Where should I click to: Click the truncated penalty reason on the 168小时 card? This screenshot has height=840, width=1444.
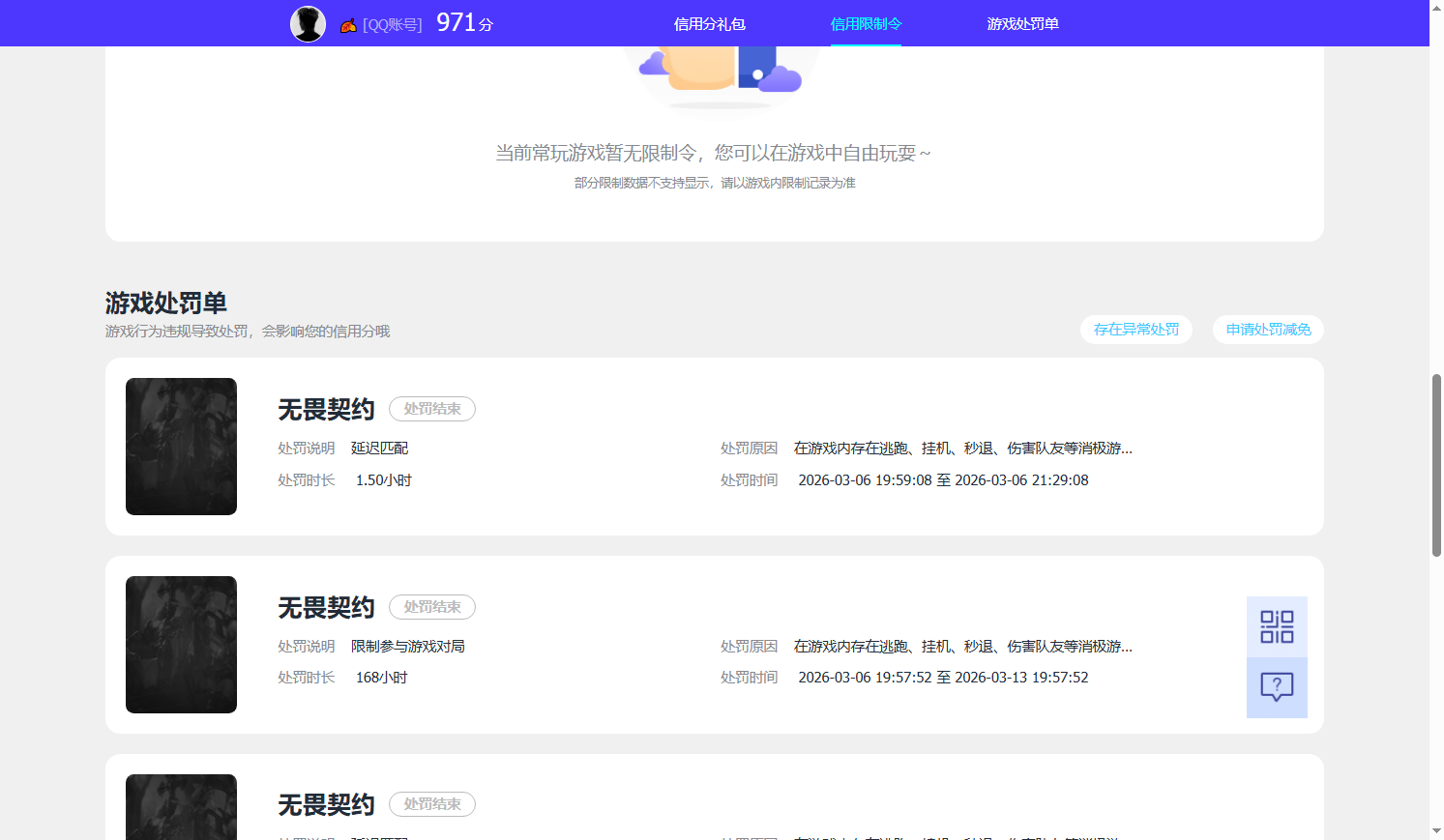(963, 647)
